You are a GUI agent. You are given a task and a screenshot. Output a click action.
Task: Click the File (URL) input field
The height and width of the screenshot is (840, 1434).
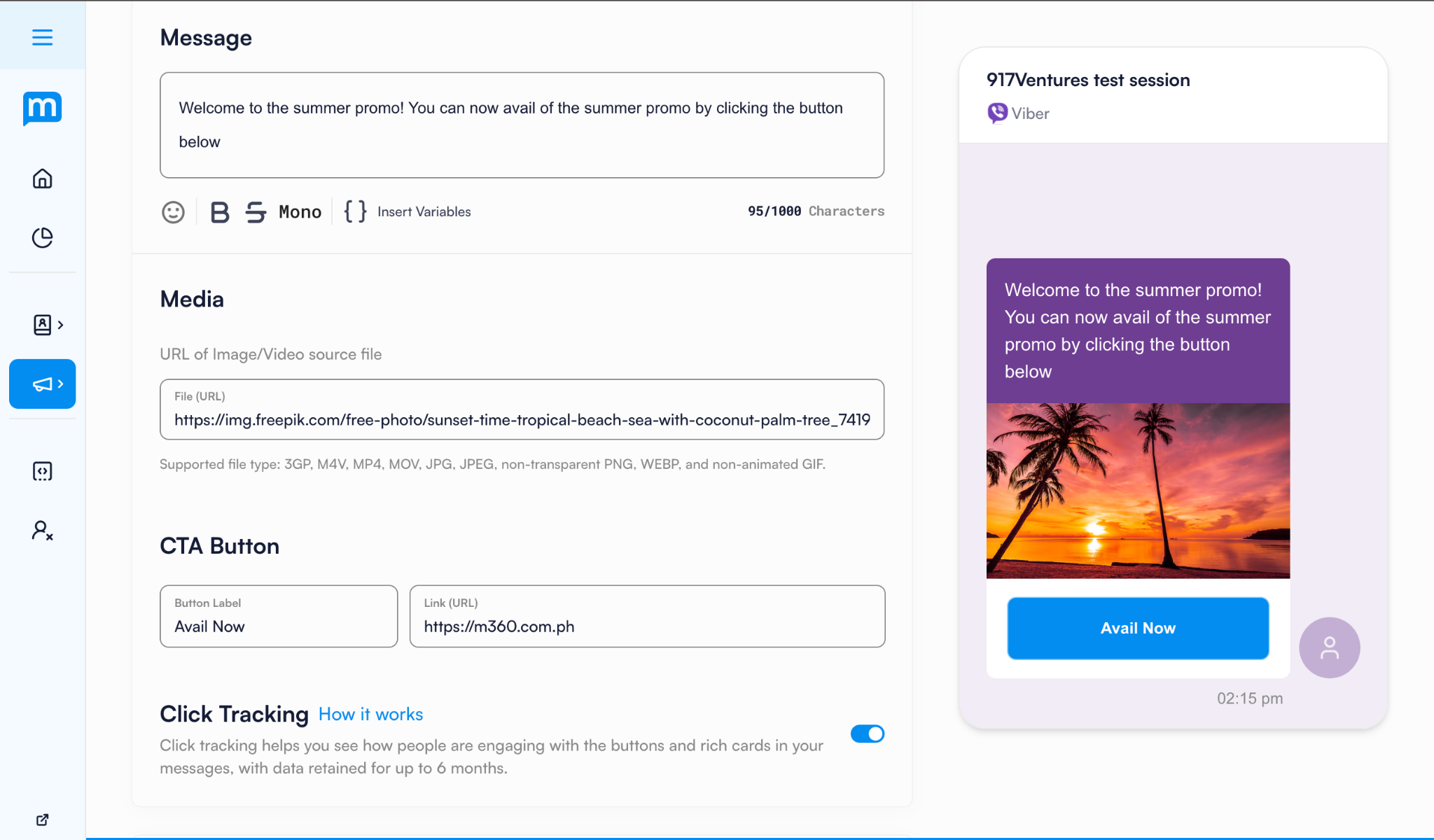522,409
